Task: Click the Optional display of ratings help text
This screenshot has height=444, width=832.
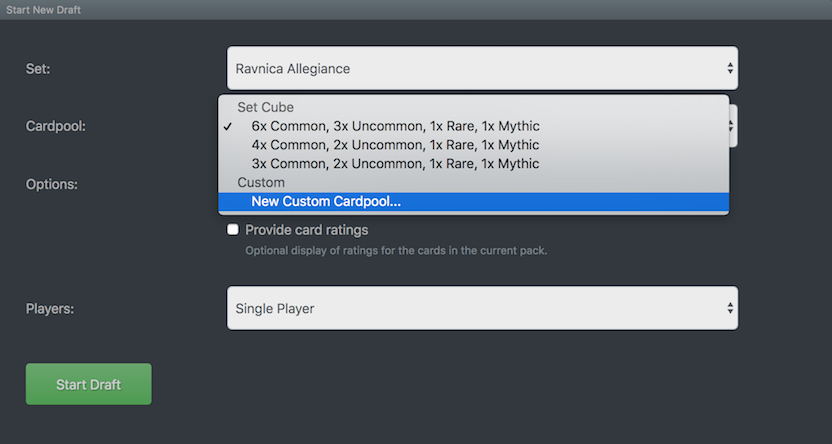Action: pyautogui.click(x=396, y=250)
